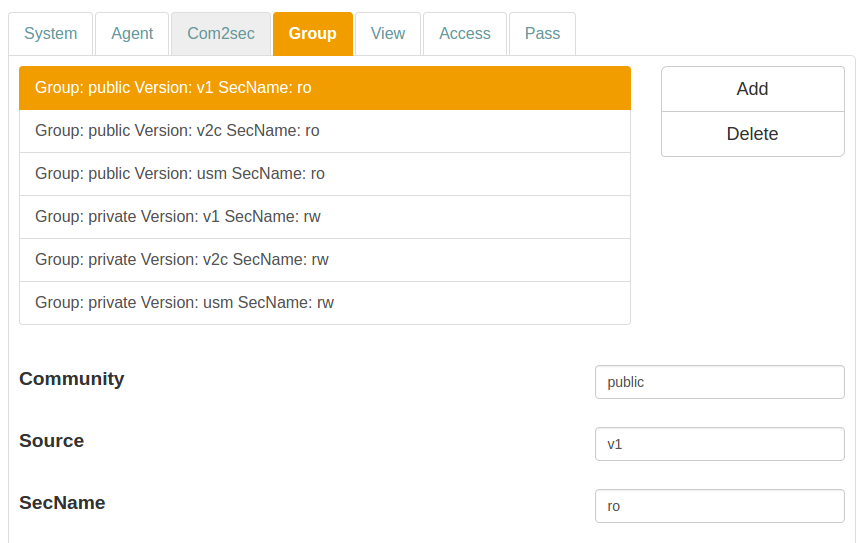Open the View tab
This screenshot has width=856, height=543.
click(388, 34)
